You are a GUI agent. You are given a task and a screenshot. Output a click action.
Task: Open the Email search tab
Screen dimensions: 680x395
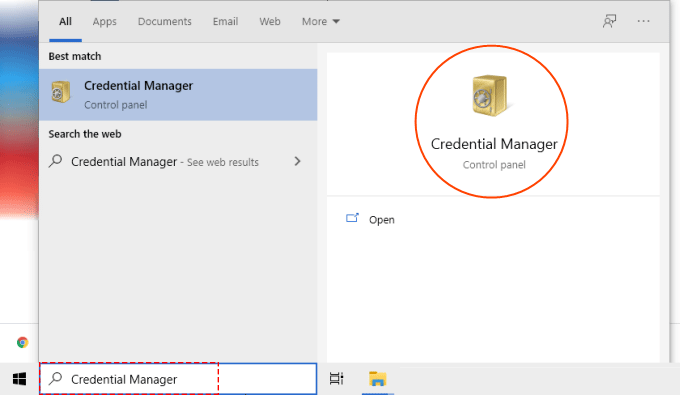click(225, 22)
